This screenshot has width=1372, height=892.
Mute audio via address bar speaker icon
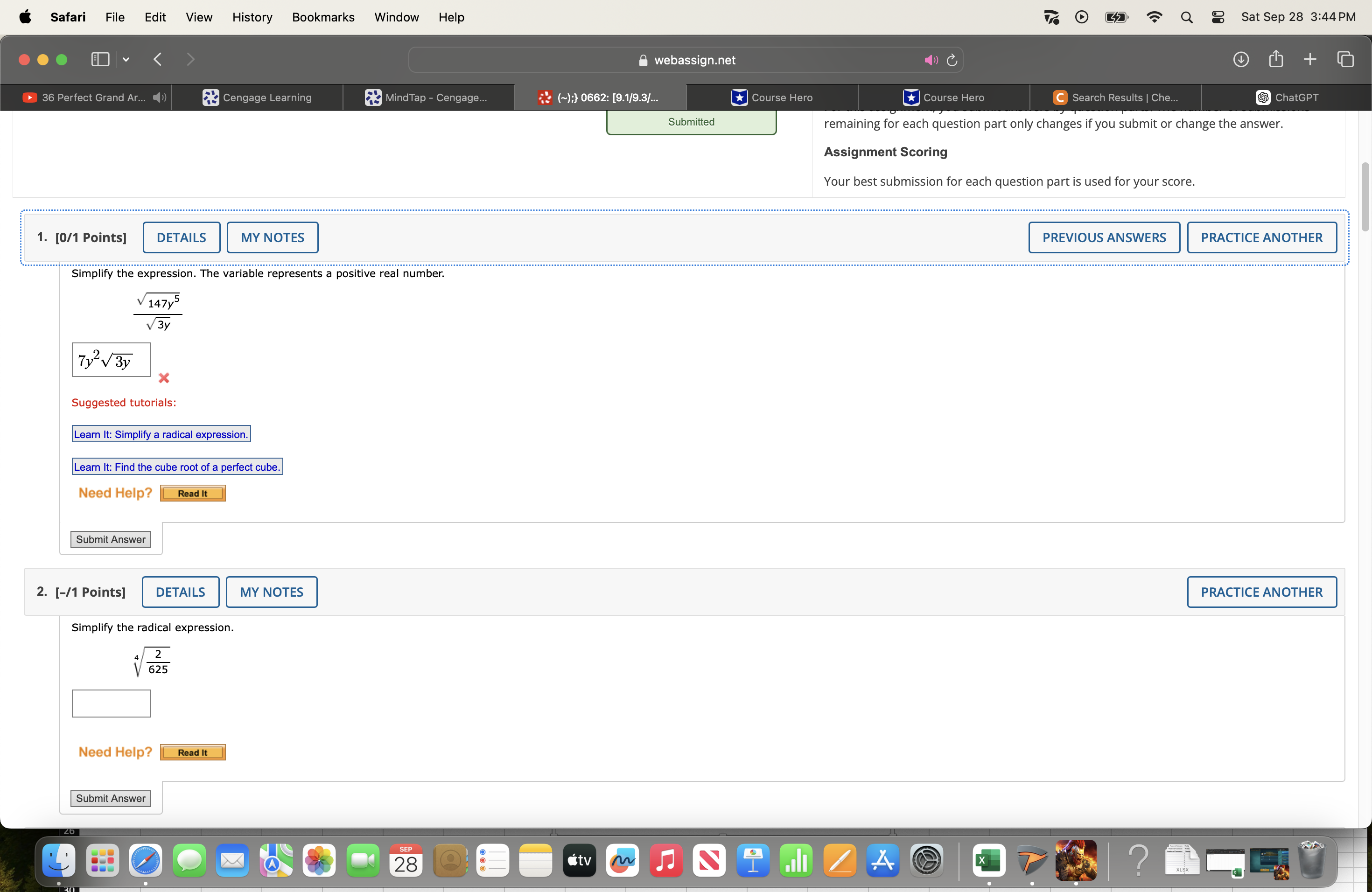click(x=931, y=60)
